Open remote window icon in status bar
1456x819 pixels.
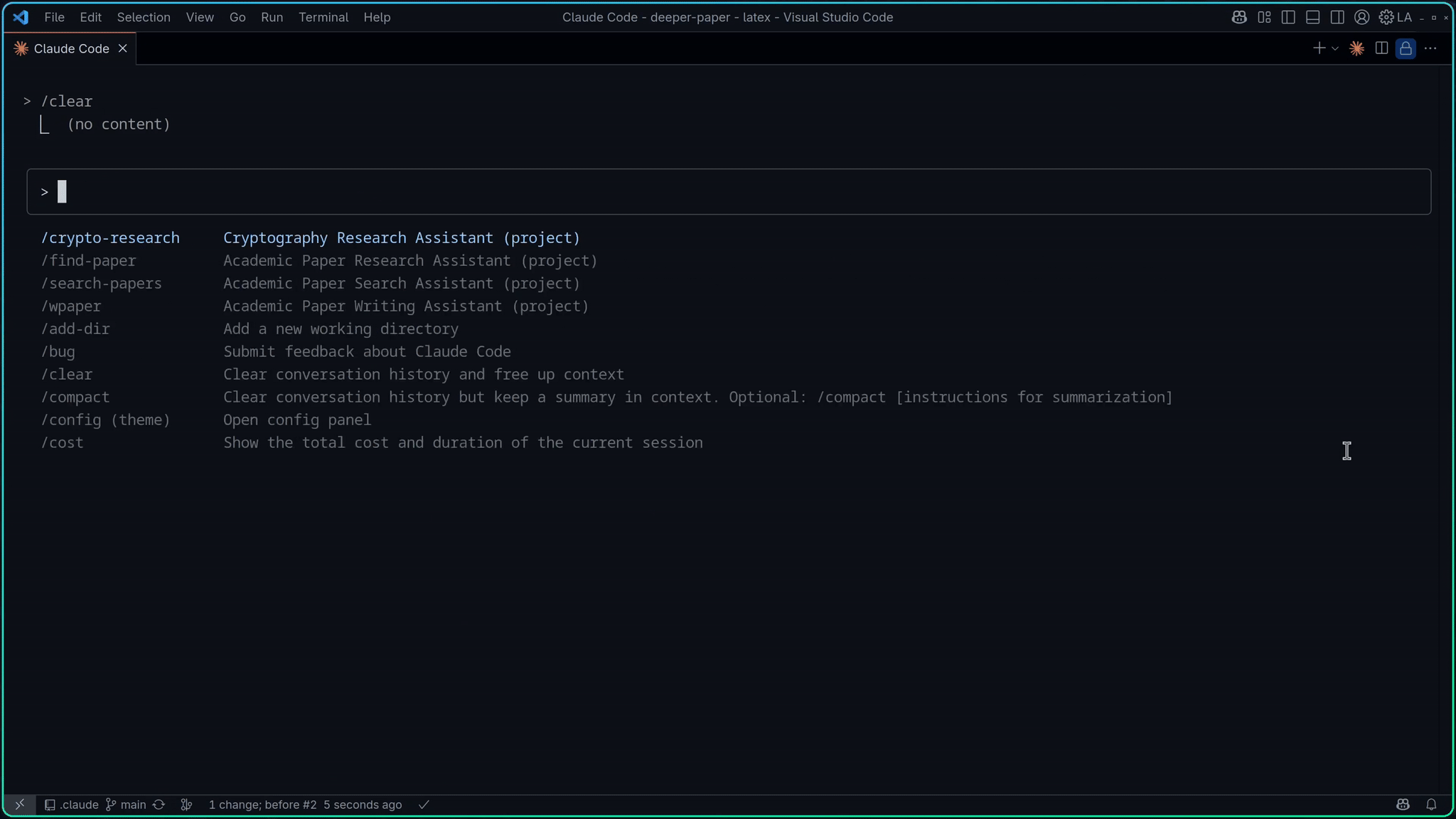click(19, 804)
